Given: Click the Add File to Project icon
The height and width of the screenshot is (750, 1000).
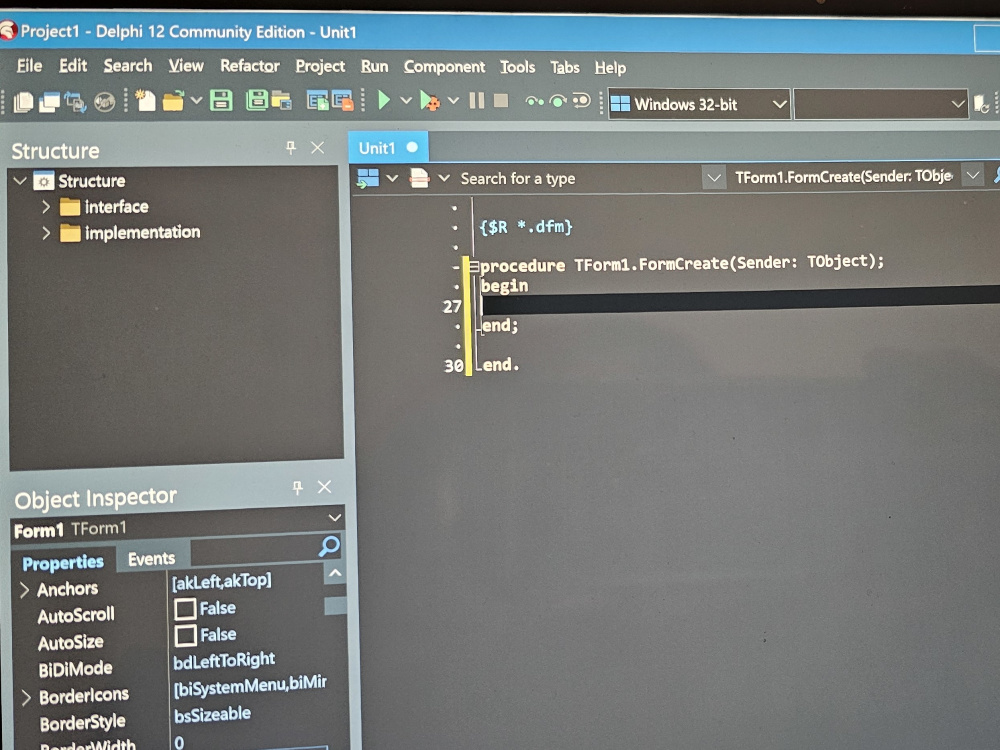Looking at the screenshot, I should tap(317, 101).
